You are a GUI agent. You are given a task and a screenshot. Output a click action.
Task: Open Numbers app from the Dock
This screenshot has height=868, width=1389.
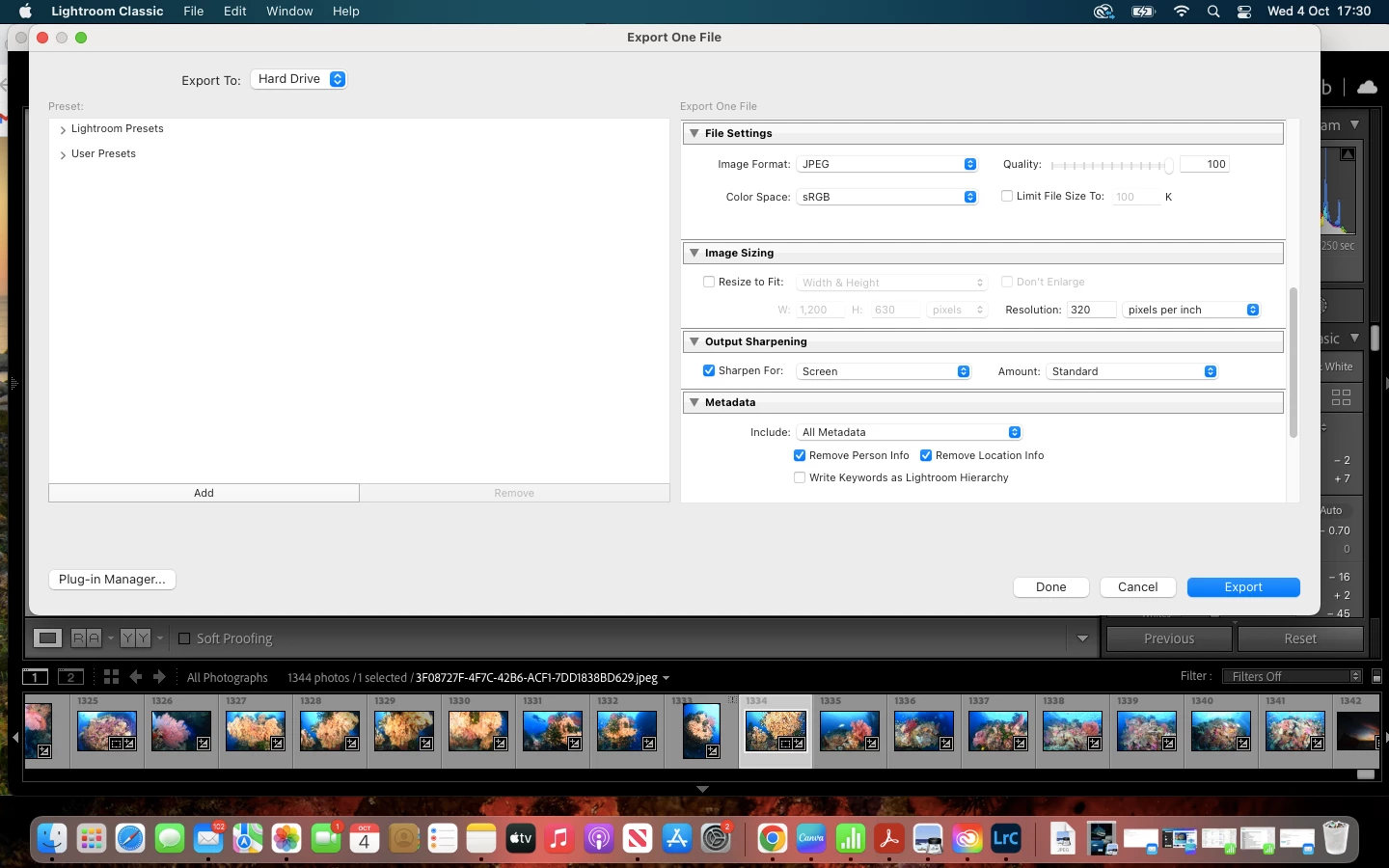click(x=850, y=838)
